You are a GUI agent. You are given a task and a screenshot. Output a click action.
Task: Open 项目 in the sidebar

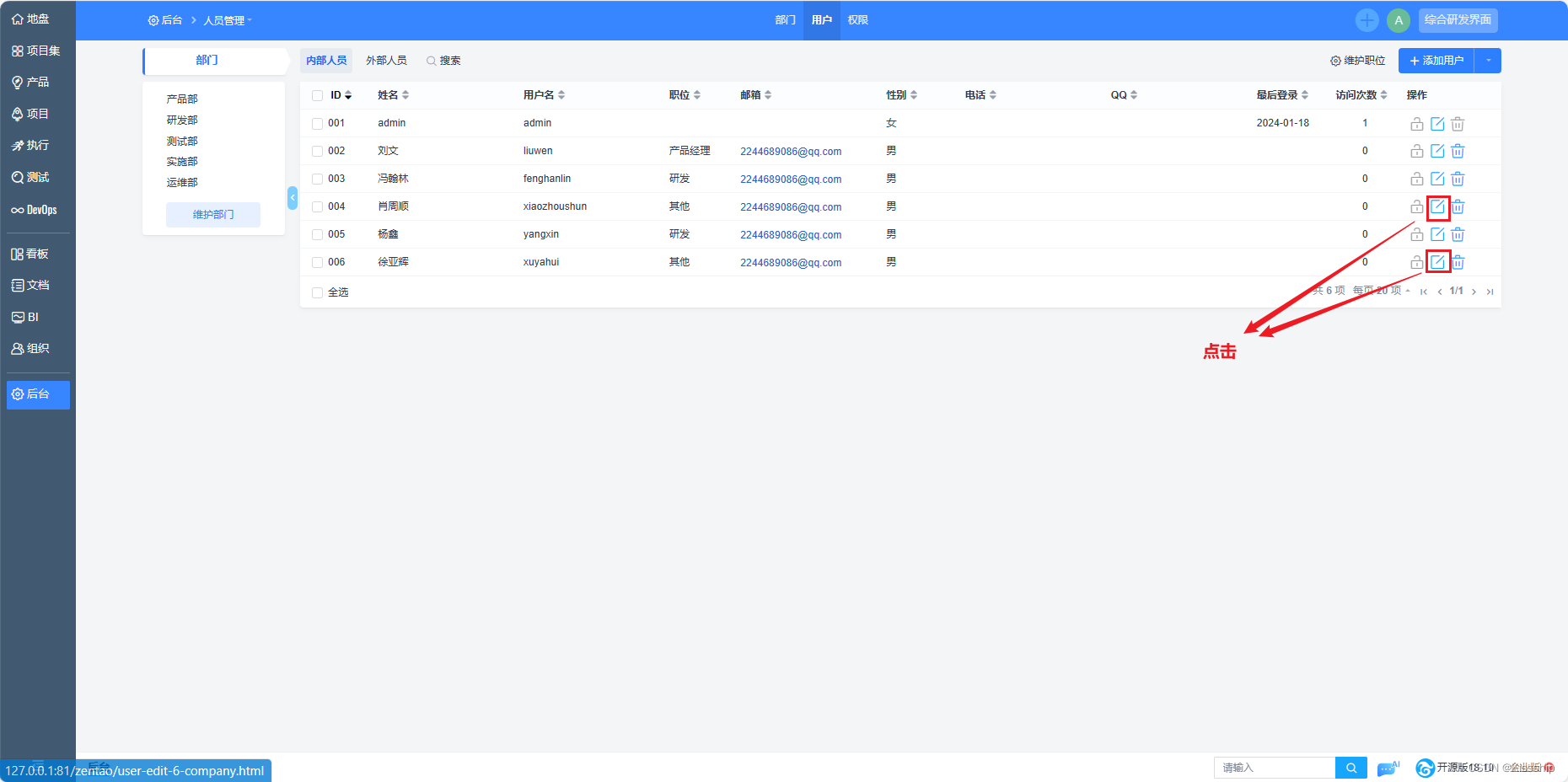(x=31, y=114)
